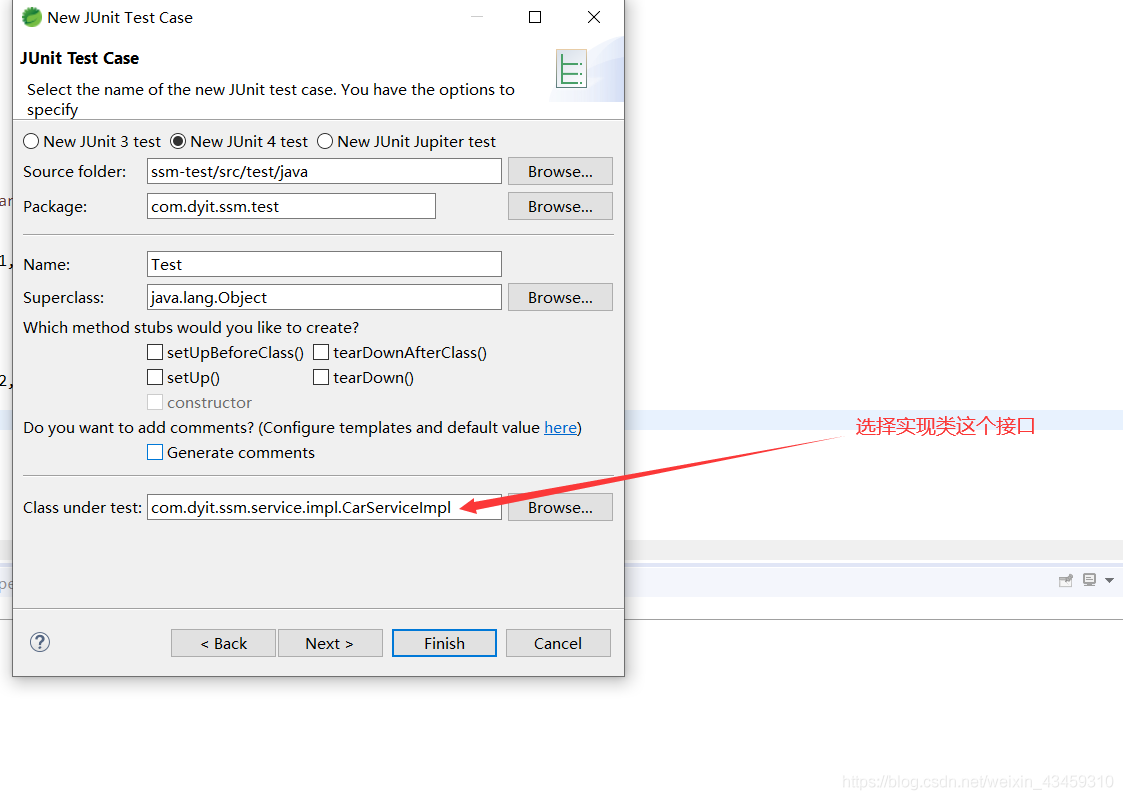Click Finish to create test case
This screenshot has height=800, width=1123.
point(444,643)
